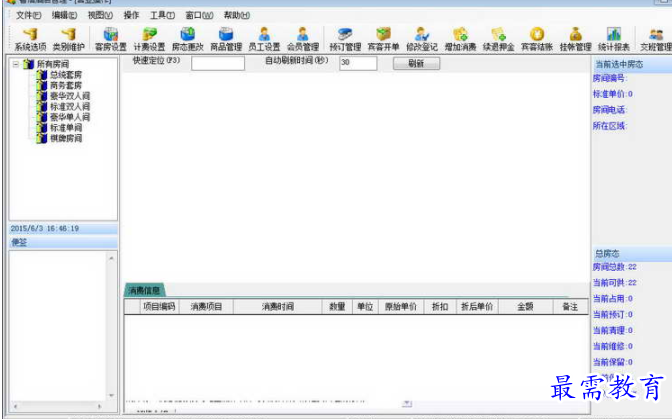Screen dimensions: 672x419
Task: Click 续退押金 toolbar icon
Action: pyautogui.click(x=498, y=39)
